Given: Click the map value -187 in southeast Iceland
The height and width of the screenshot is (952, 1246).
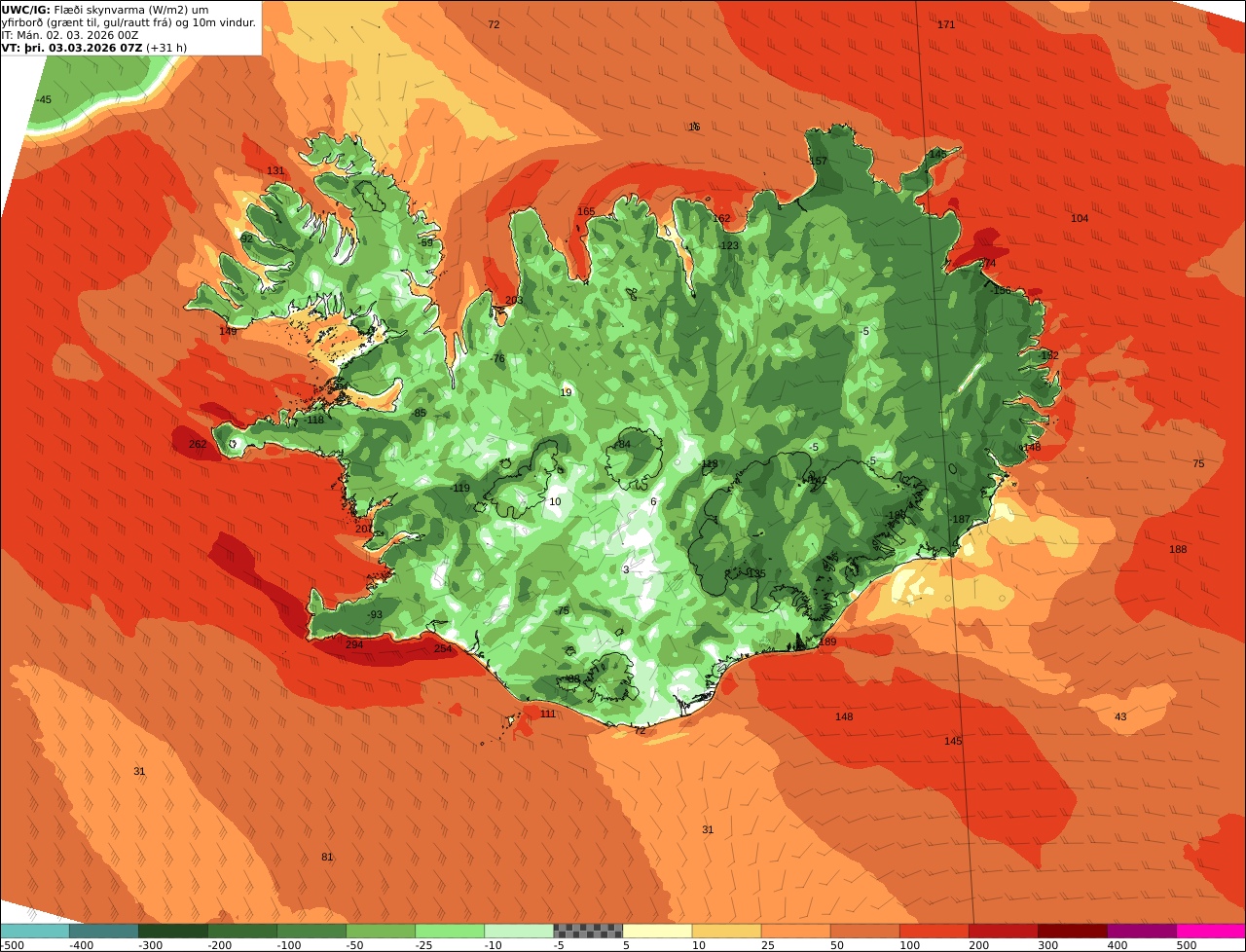Looking at the screenshot, I should pos(960,520).
